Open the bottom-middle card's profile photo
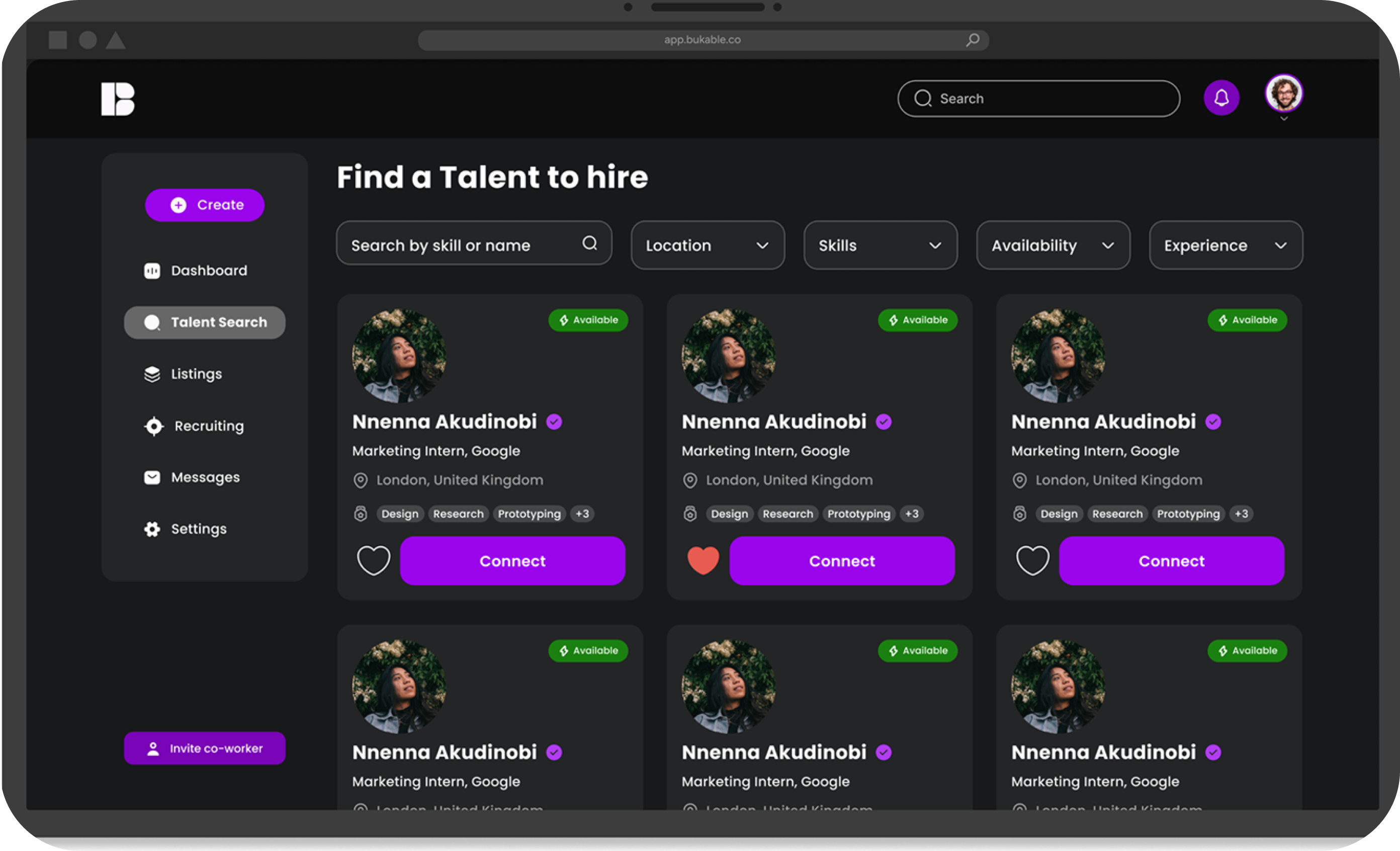The image size is (1400, 851). 728,687
